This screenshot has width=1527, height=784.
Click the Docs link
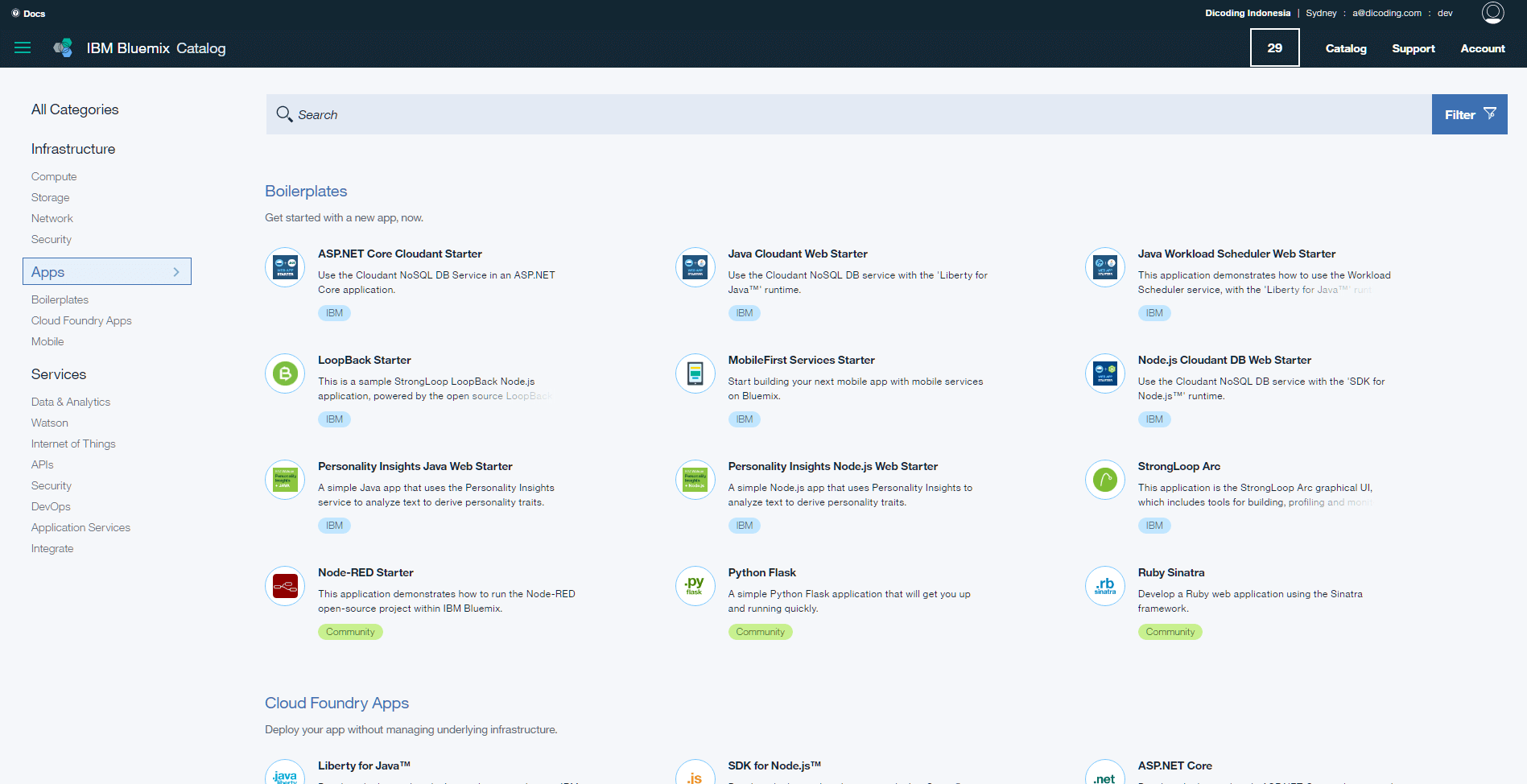34,14
